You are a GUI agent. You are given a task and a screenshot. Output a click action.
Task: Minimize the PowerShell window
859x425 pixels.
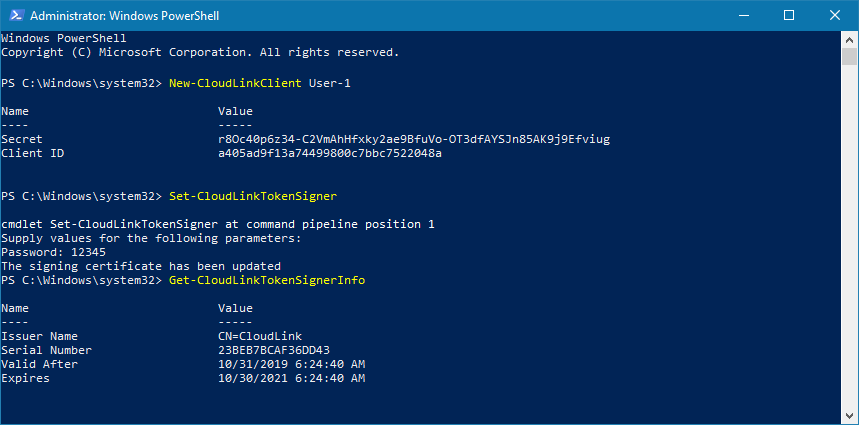click(743, 16)
